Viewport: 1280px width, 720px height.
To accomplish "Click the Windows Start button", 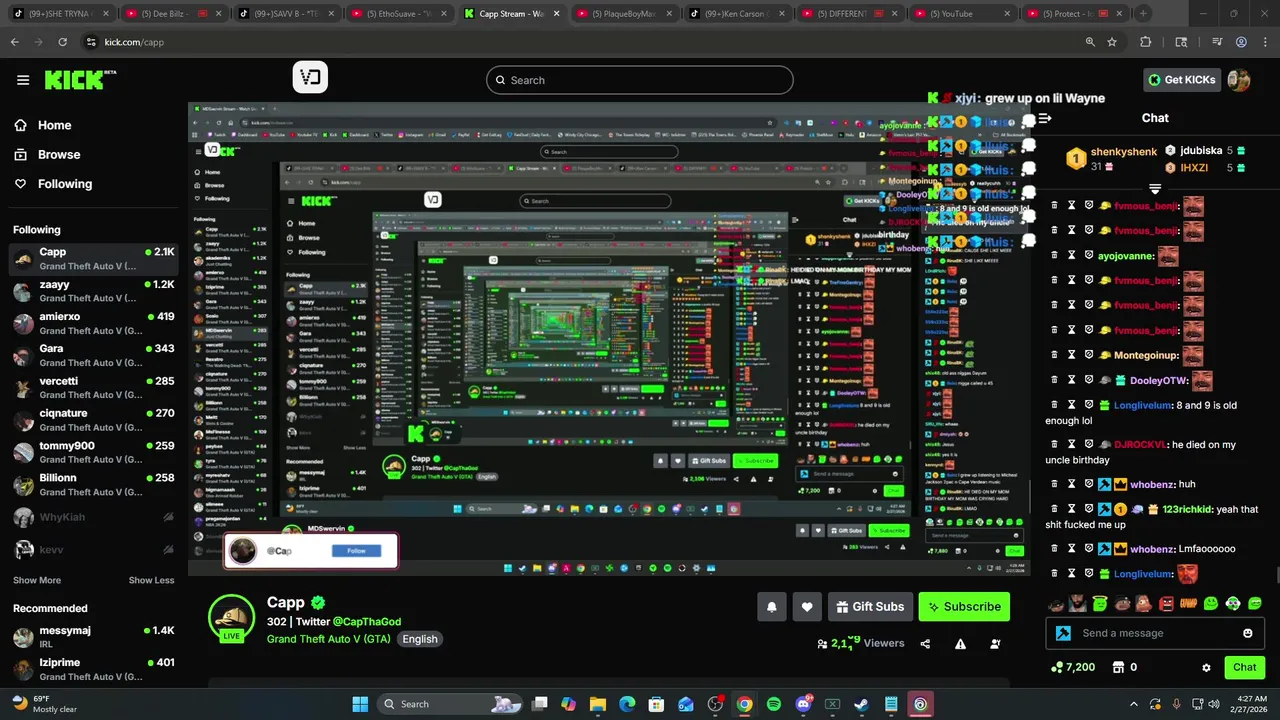I will tap(360, 704).
